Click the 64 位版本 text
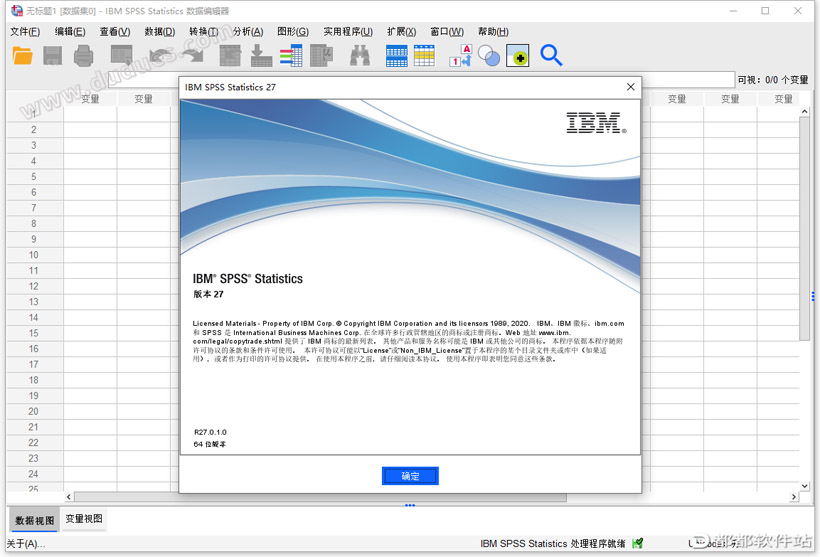 pyautogui.click(x=210, y=444)
